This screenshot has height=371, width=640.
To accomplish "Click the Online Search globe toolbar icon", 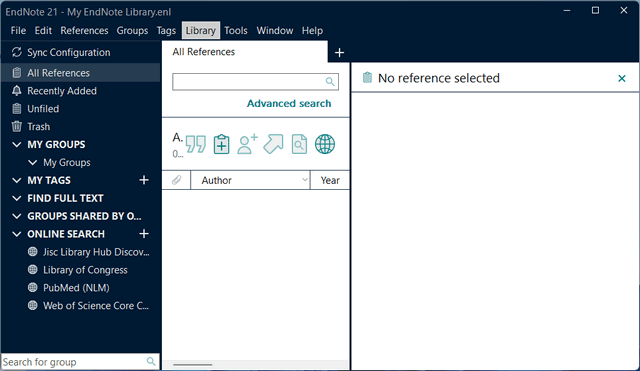I will [x=325, y=144].
